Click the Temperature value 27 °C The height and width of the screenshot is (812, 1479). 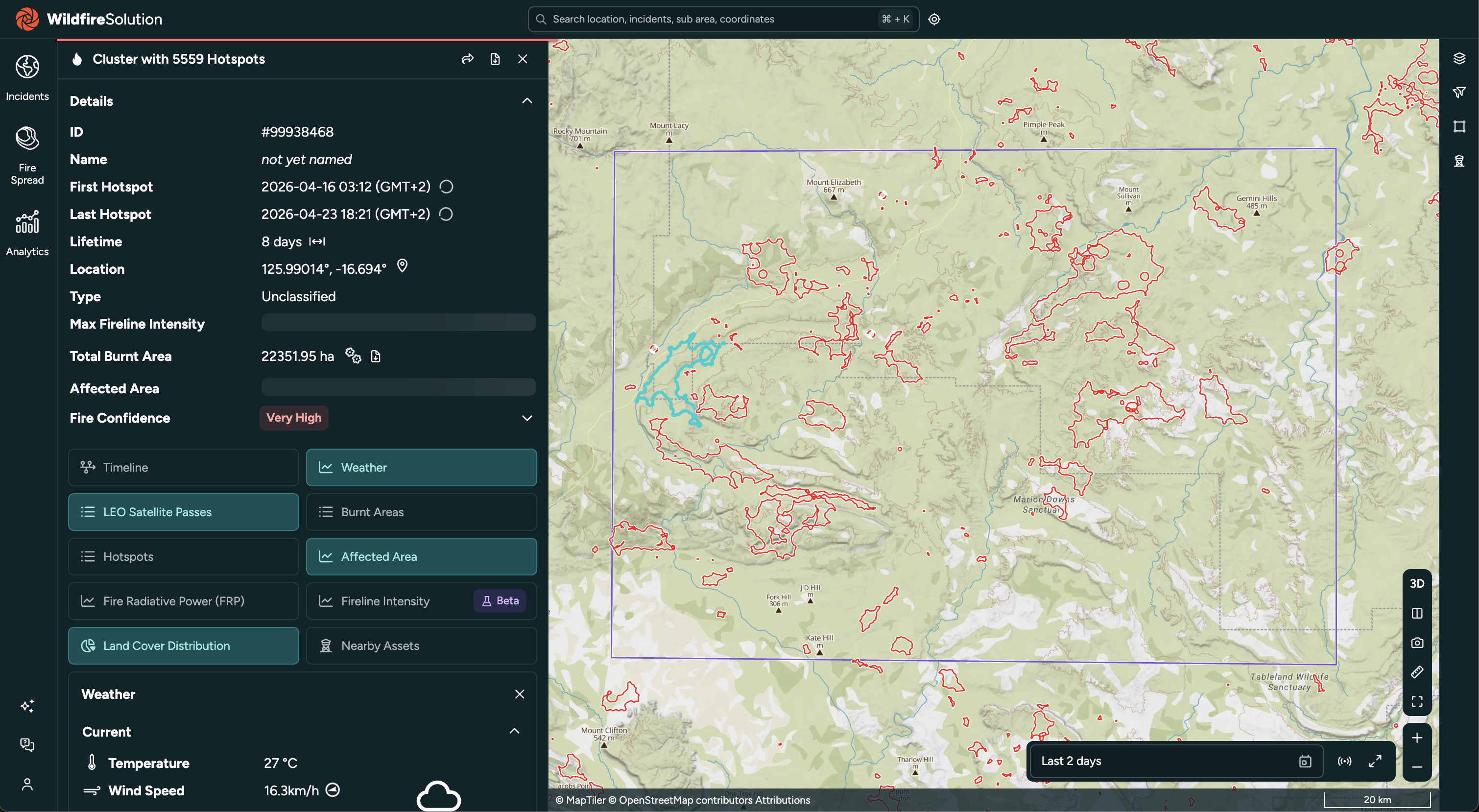280,763
